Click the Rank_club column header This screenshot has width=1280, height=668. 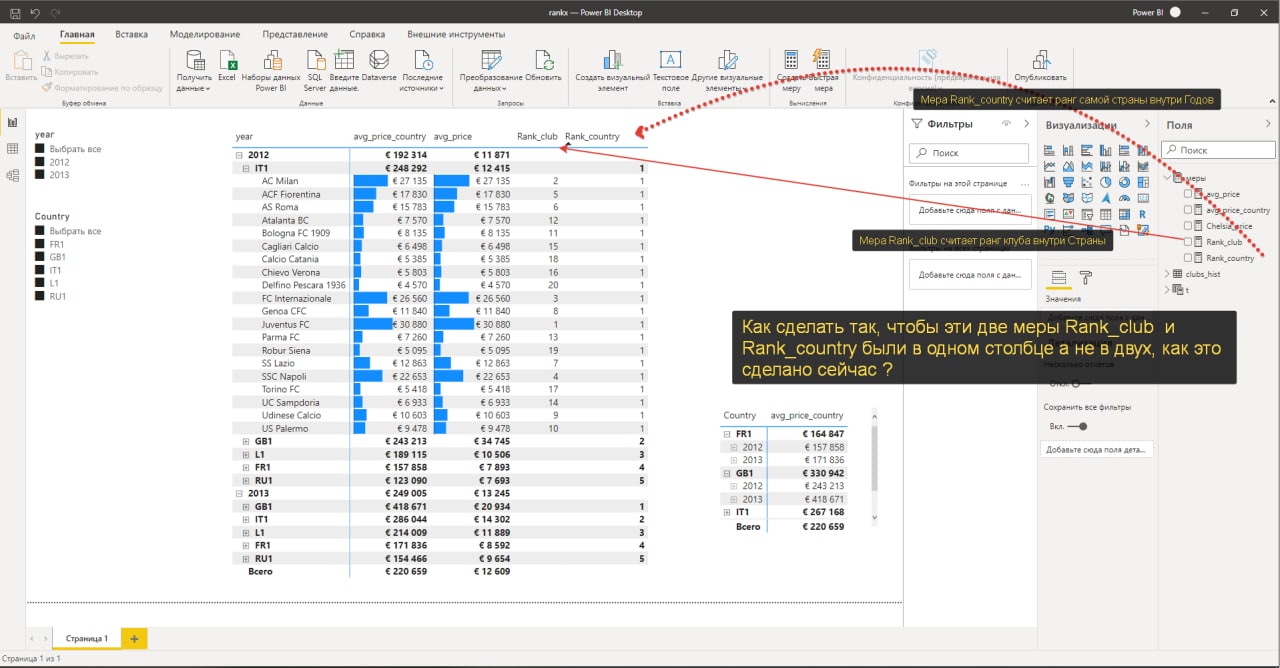(x=537, y=136)
